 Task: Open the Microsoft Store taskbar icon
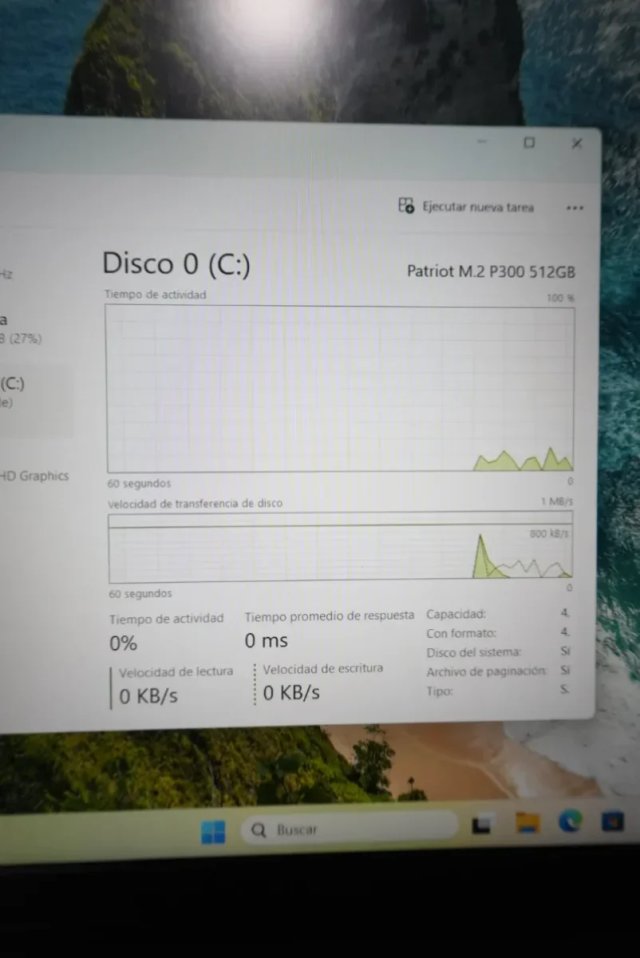click(613, 821)
